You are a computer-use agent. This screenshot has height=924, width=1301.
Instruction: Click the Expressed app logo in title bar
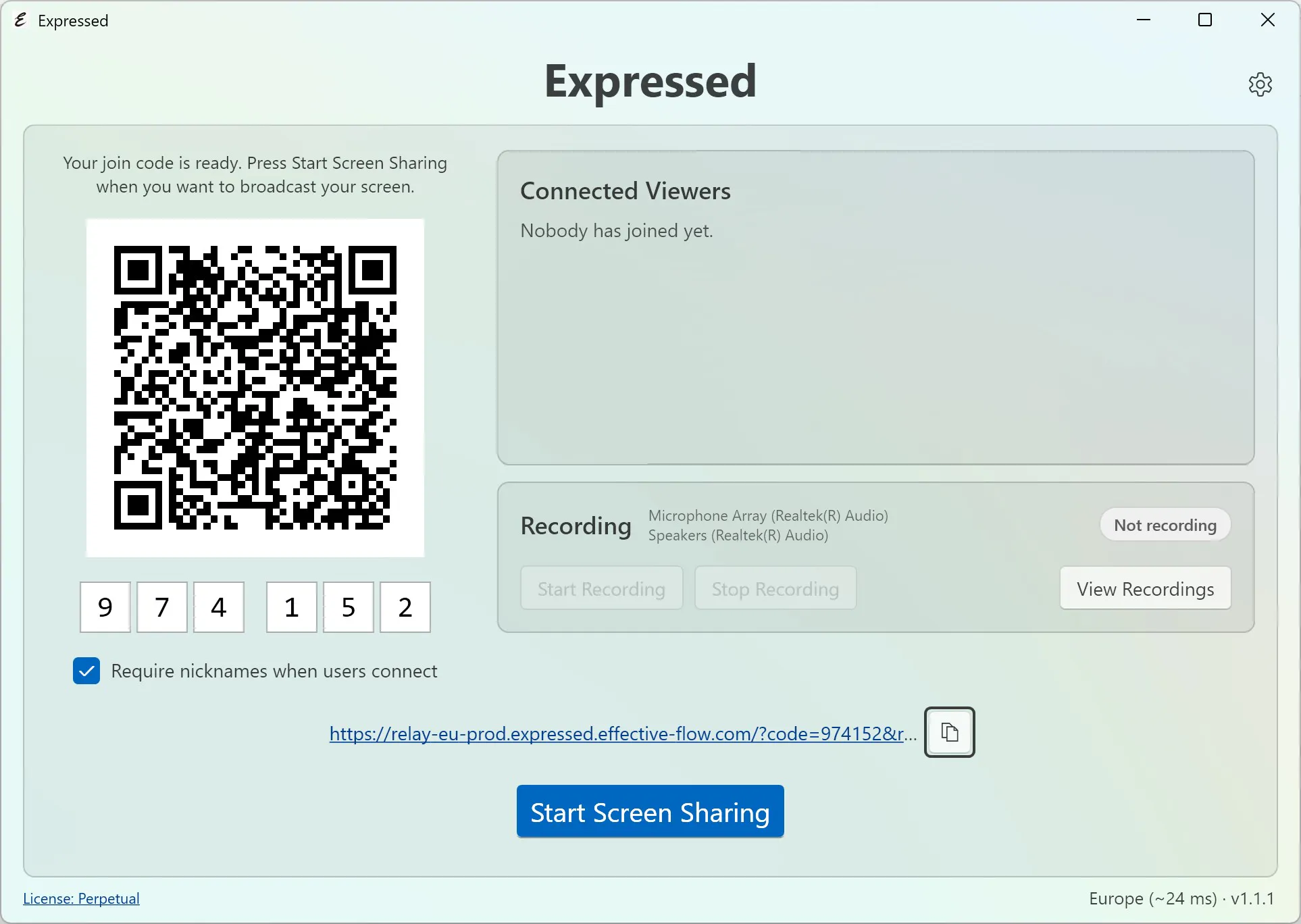coord(20,20)
